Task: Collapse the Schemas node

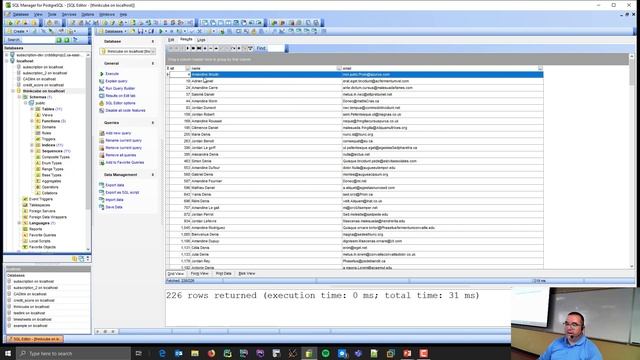Action: click(19, 97)
